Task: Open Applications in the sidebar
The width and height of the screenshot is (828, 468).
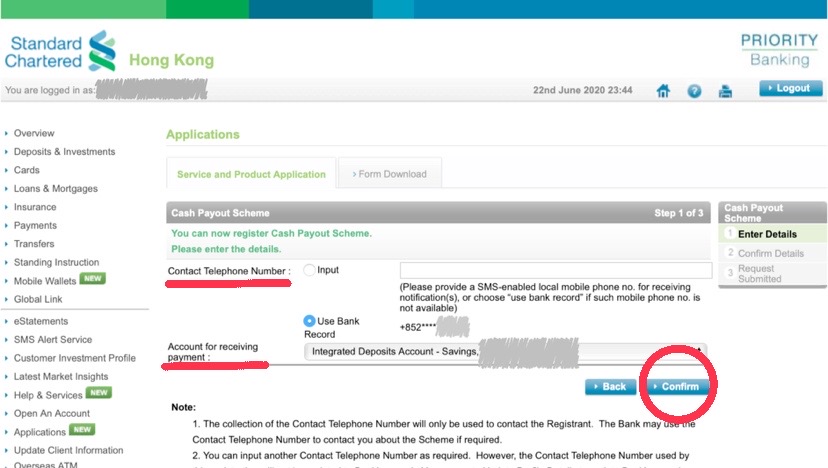Action: (x=40, y=432)
